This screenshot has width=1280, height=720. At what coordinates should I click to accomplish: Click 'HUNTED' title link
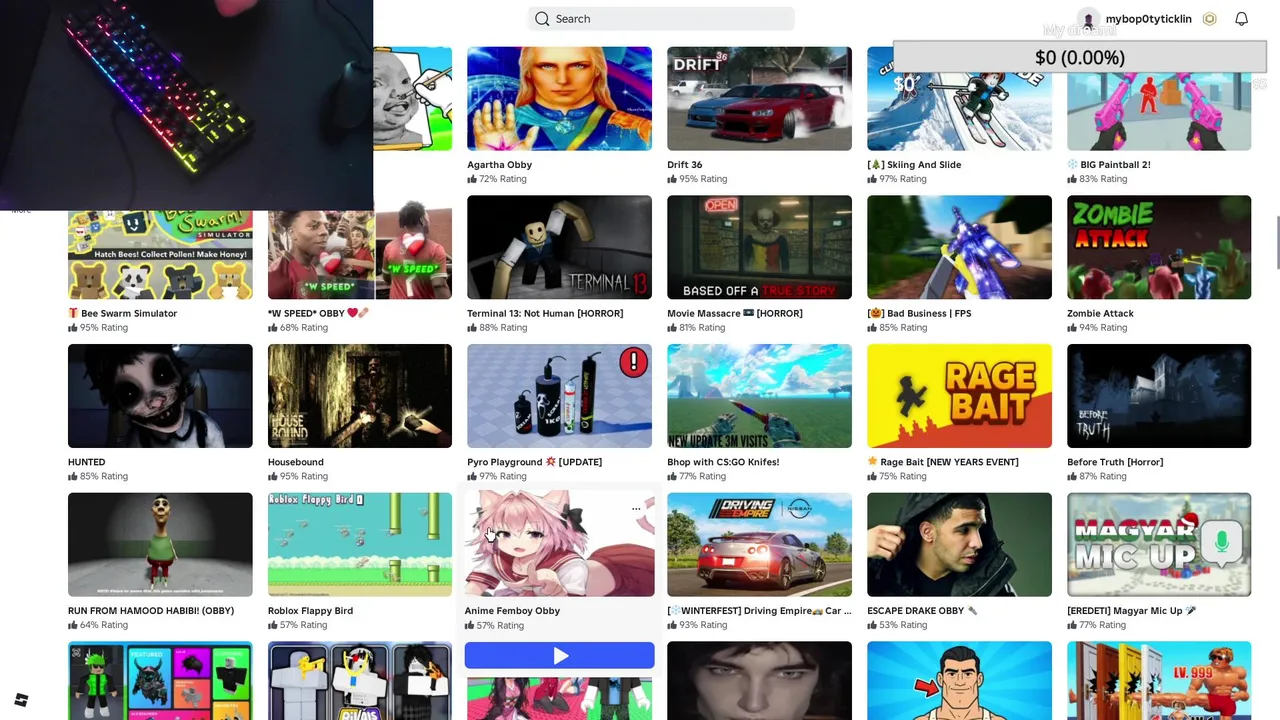click(x=86, y=462)
